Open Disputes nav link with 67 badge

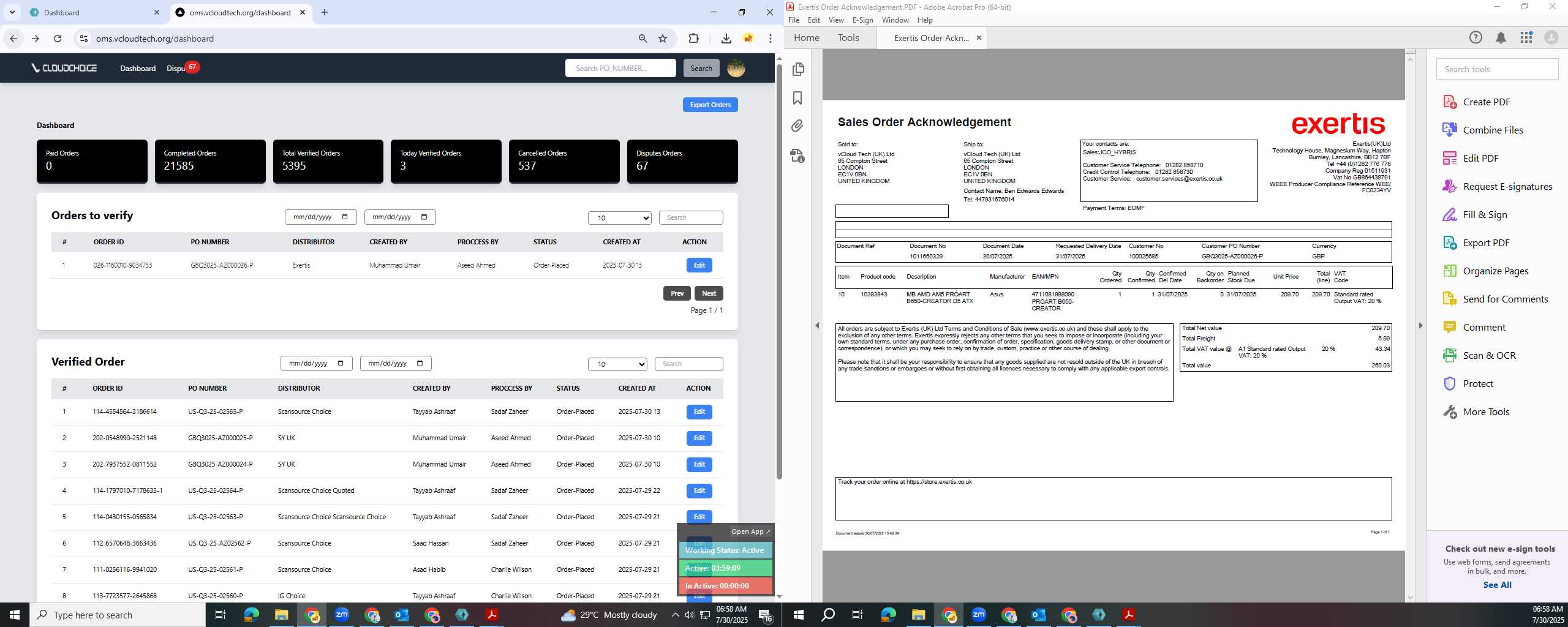click(x=183, y=68)
